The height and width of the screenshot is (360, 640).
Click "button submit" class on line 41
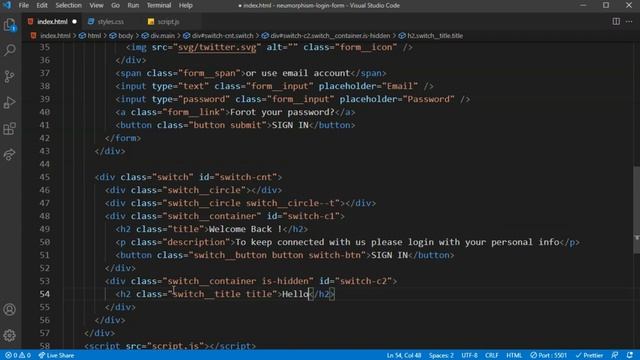click(227, 125)
